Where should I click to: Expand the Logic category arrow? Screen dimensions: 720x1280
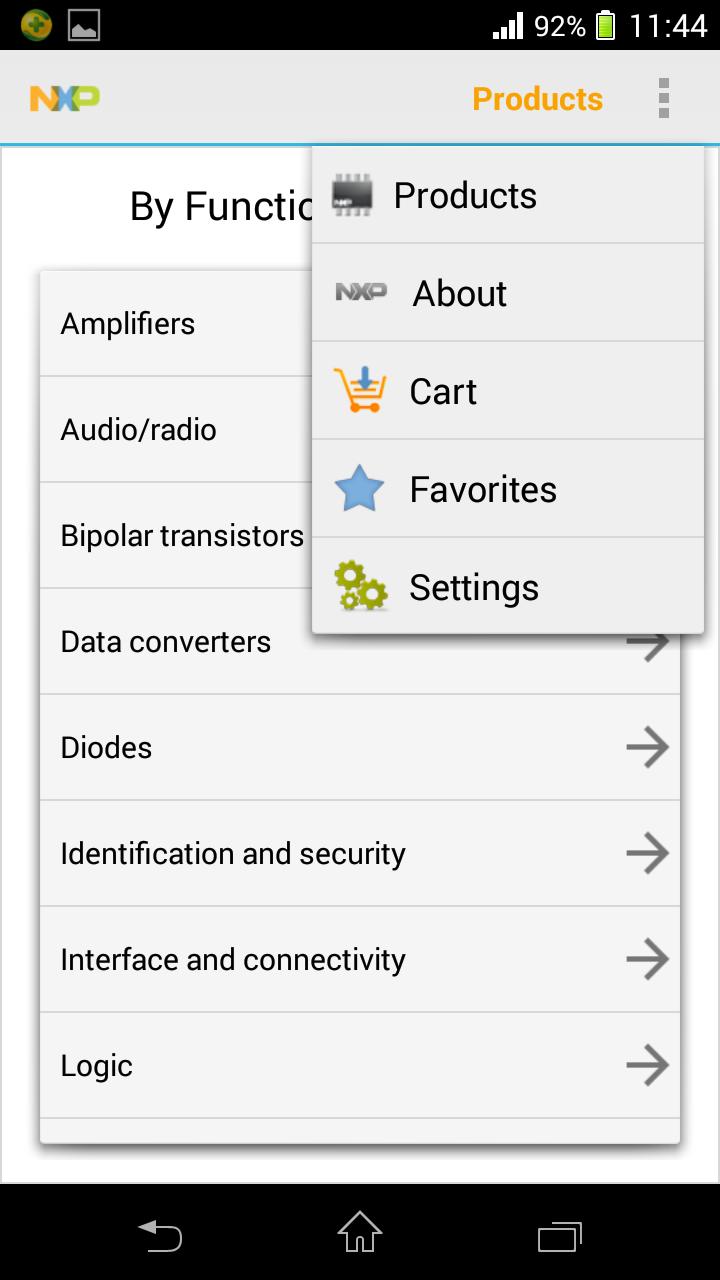647,1065
